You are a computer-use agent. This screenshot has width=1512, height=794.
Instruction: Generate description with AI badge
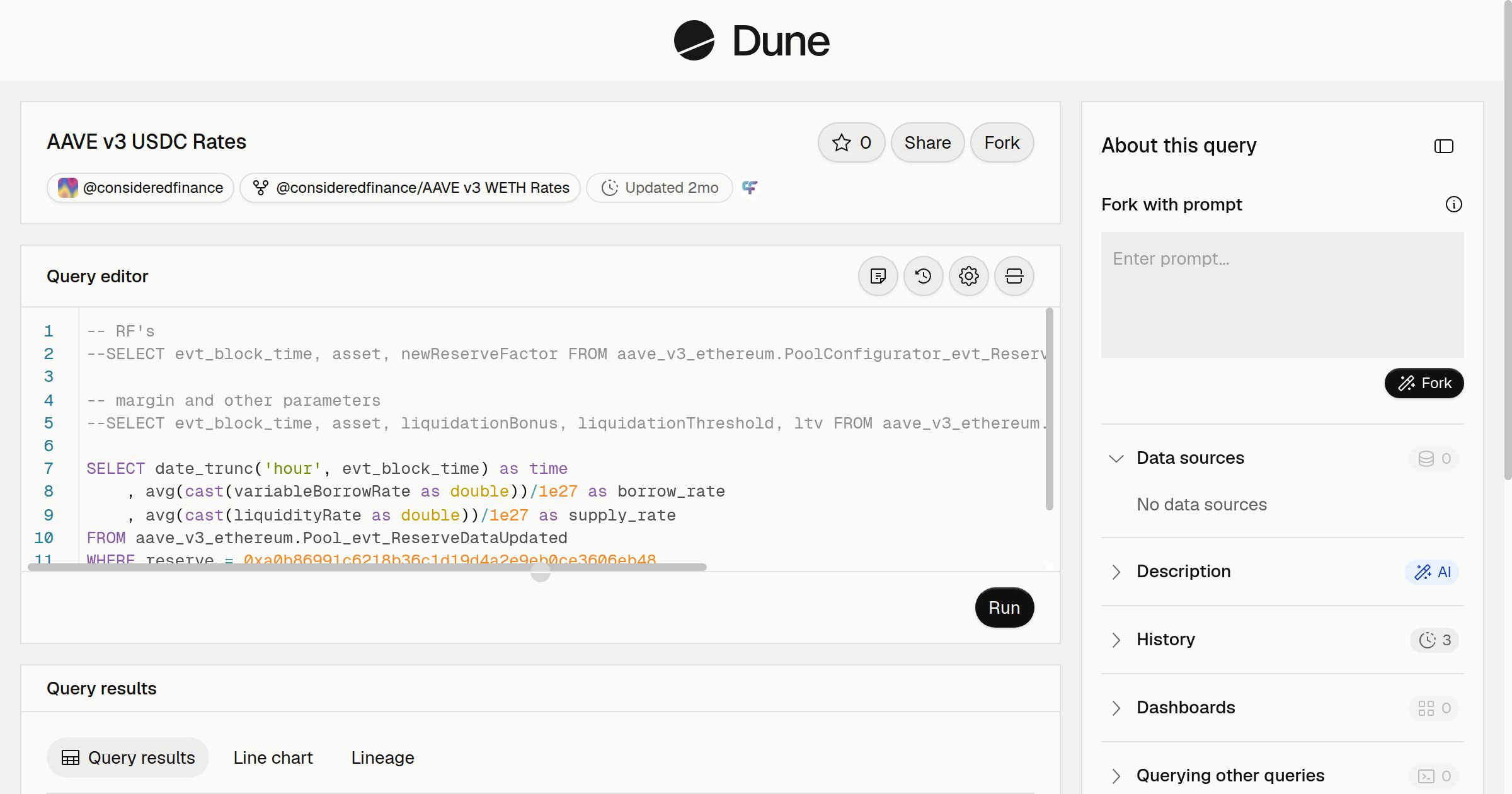point(1432,572)
